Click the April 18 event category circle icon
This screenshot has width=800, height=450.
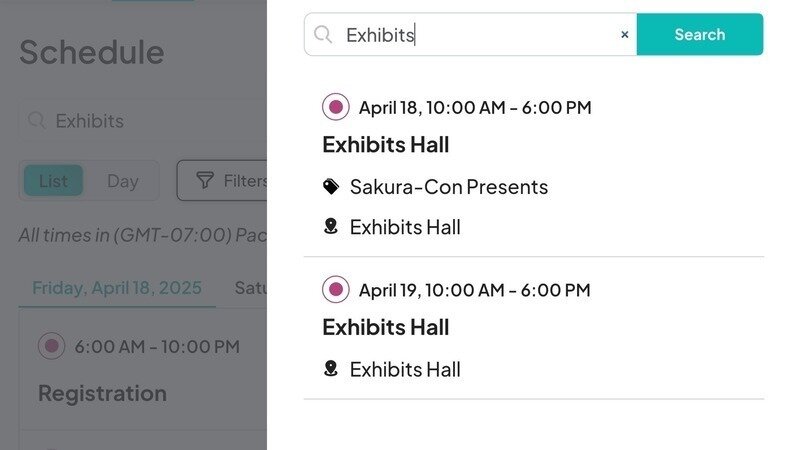click(x=336, y=107)
